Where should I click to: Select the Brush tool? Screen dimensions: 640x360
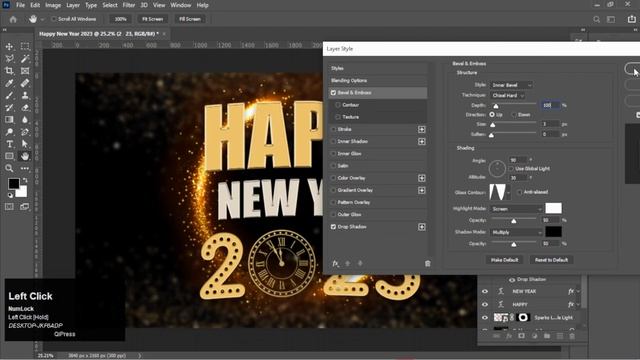(x=9, y=96)
